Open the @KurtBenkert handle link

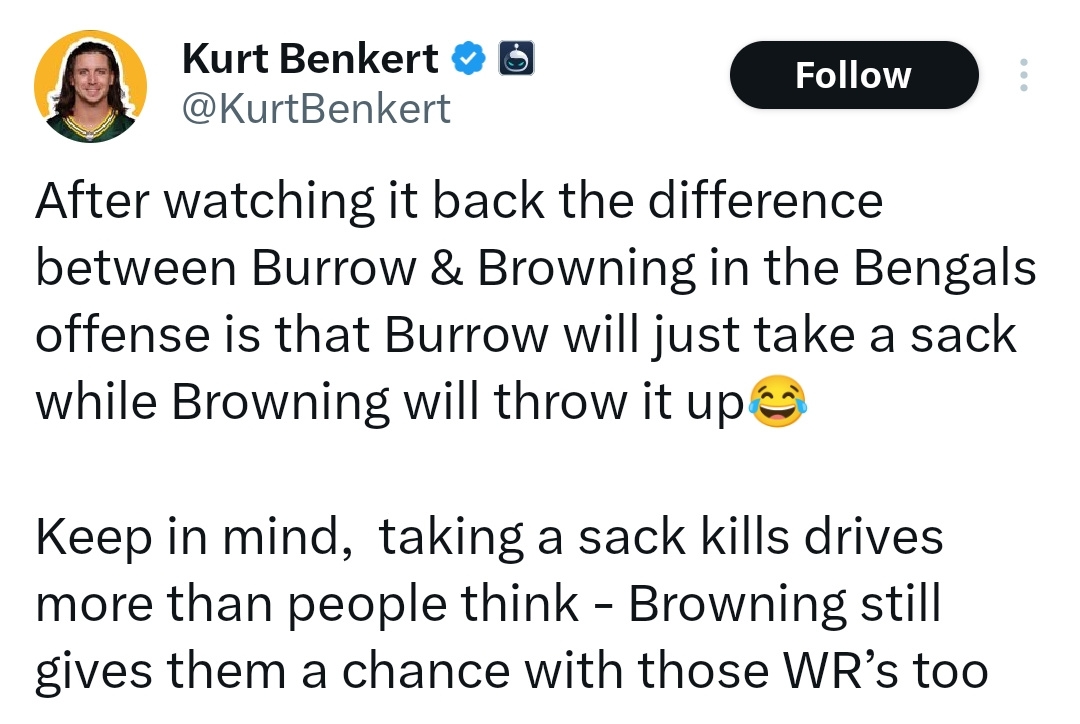tap(315, 107)
